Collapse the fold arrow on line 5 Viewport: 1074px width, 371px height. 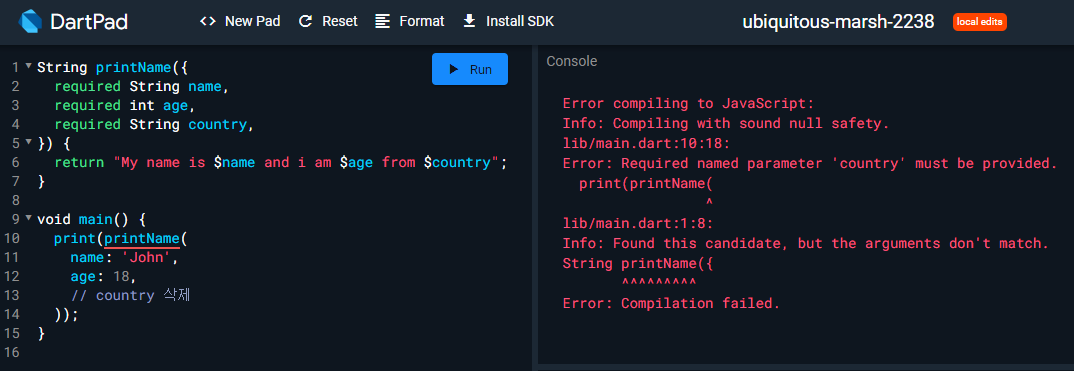28,142
